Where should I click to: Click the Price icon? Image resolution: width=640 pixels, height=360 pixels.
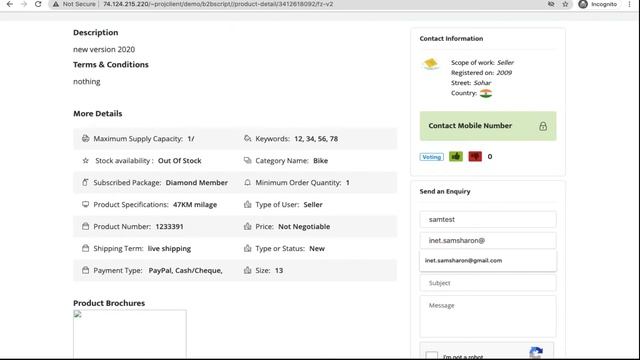point(247,226)
